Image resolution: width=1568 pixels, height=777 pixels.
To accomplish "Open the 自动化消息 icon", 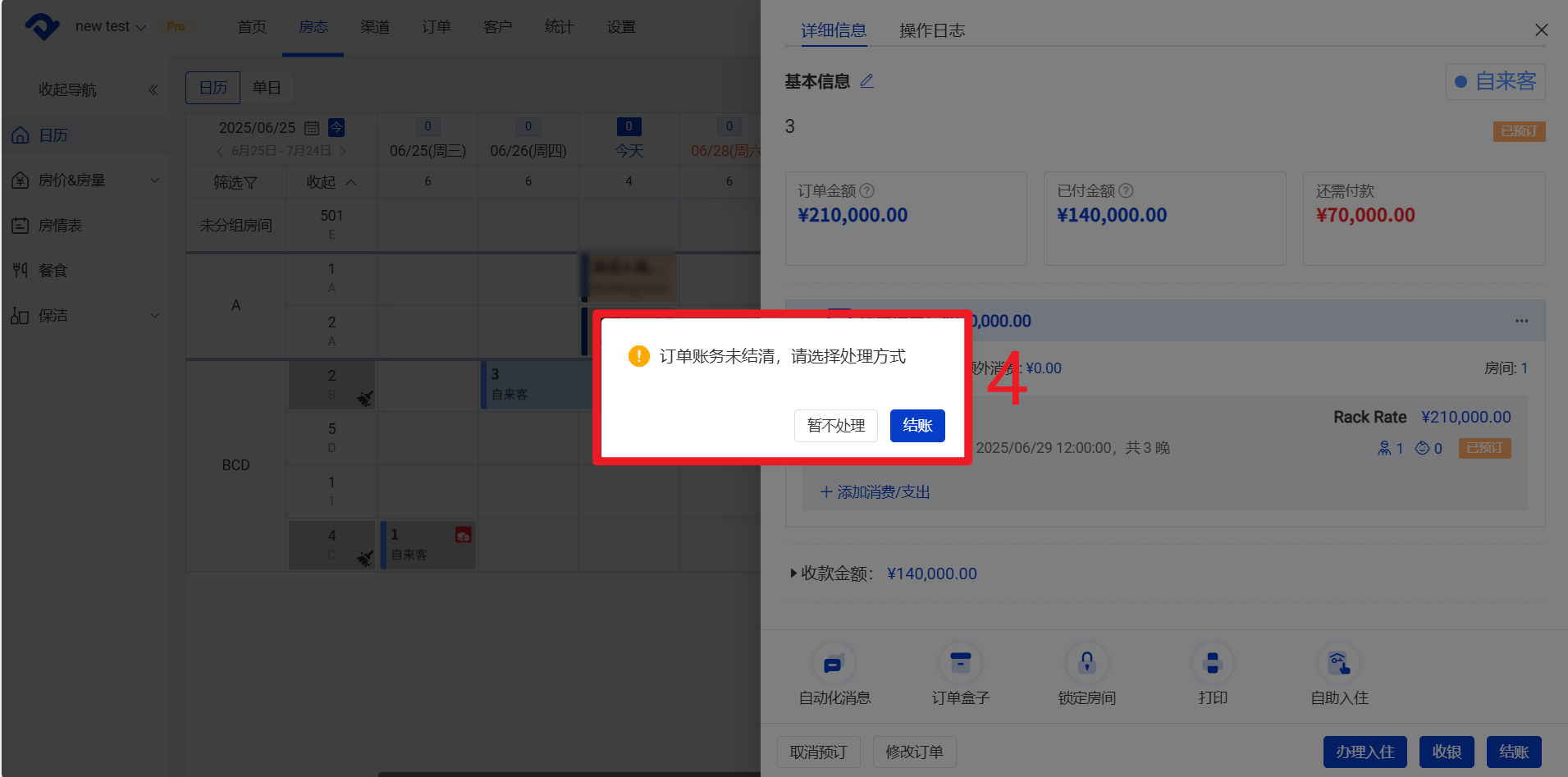I will 834,664.
